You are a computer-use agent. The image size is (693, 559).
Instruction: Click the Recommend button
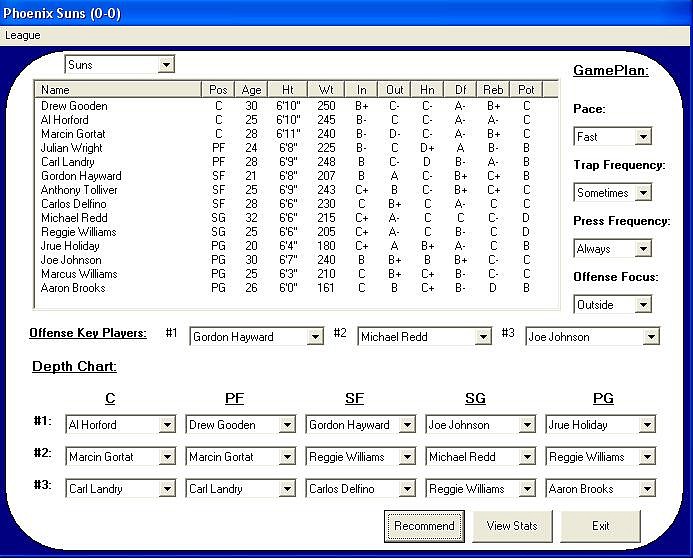(x=424, y=526)
